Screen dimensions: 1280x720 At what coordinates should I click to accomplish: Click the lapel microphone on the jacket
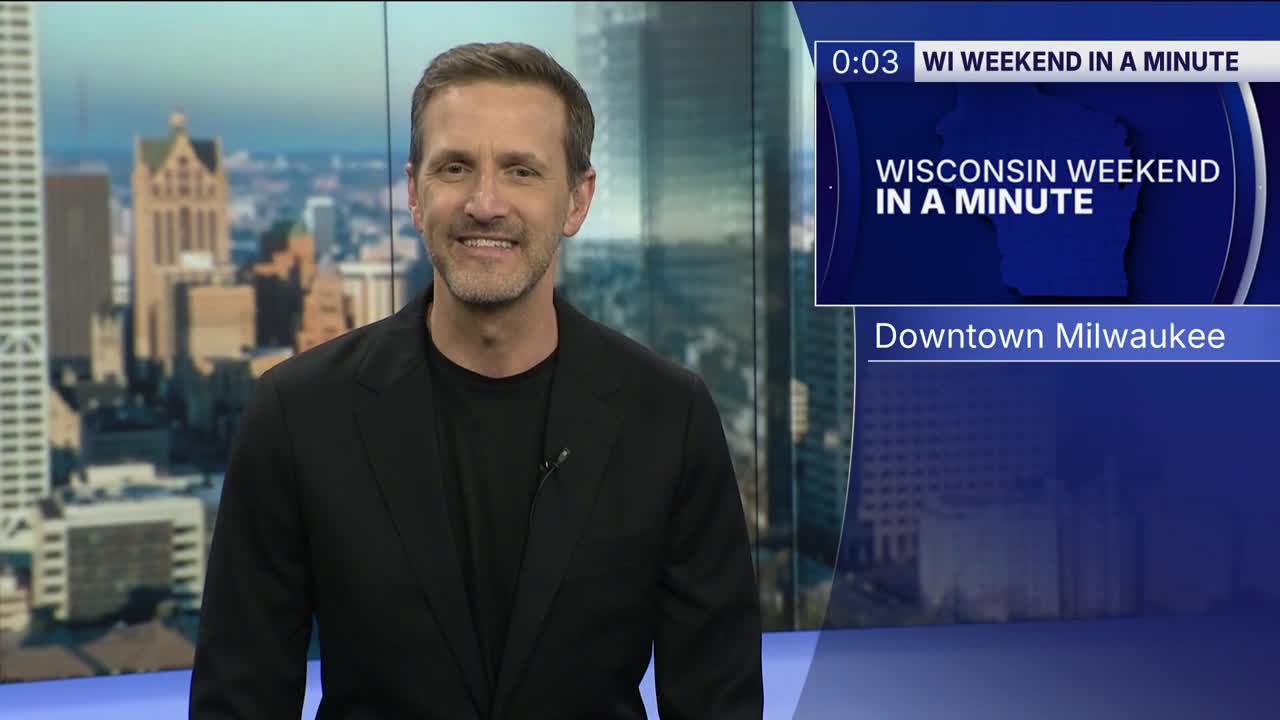click(x=557, y=459)
